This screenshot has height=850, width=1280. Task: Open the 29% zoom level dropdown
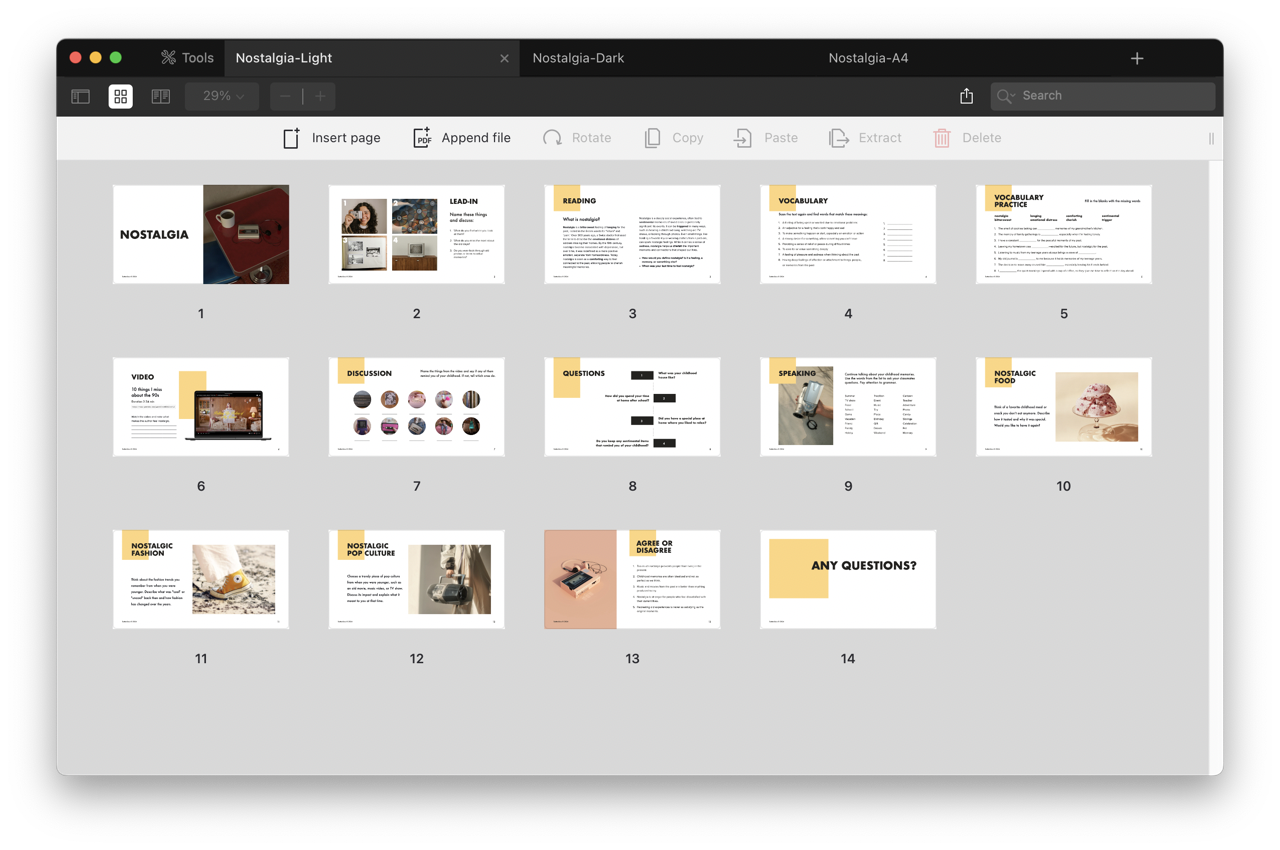pos(223,96)
